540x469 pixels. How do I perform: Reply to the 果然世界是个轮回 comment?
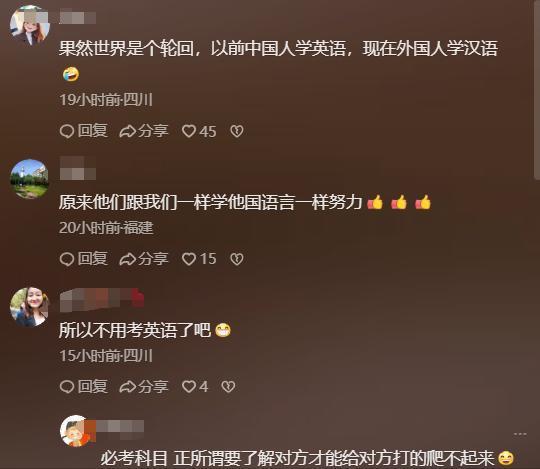84,131
